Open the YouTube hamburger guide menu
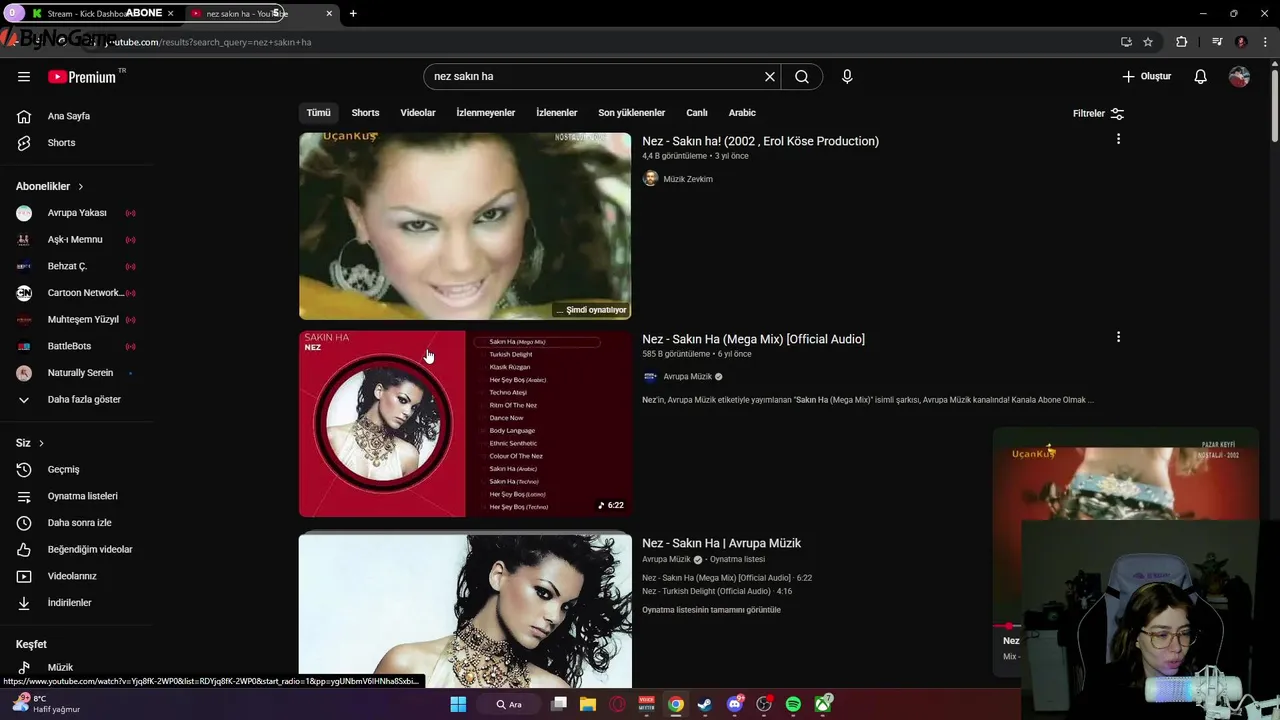 [24, 76]
